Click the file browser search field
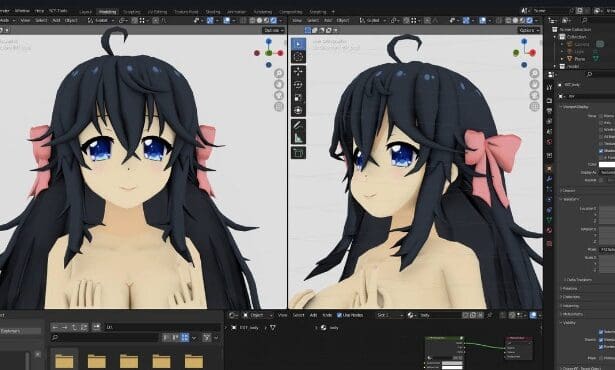This screenshot has width=615, height=370. (105, 337)
